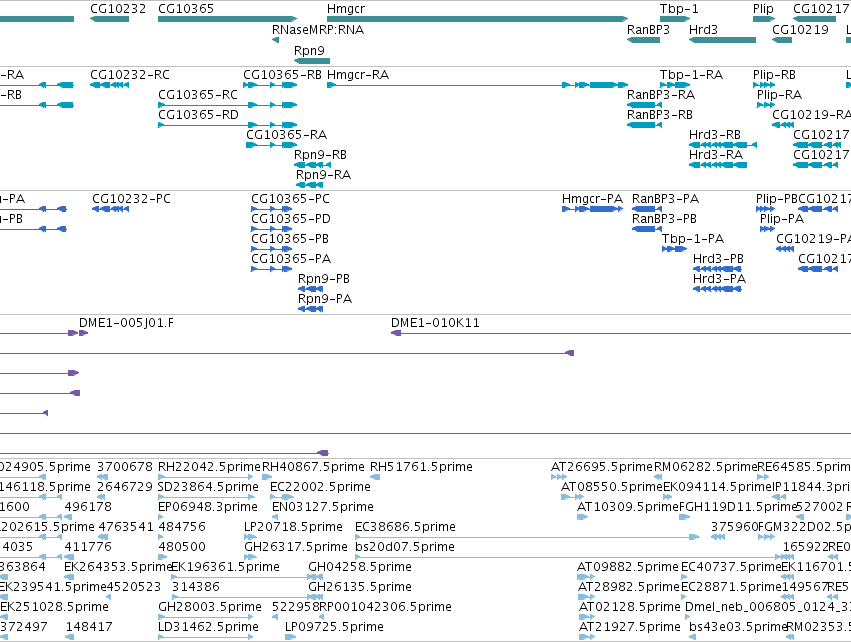Viewport: 851px width, 642px height.
Task: Select transcript CG10365-RC
Action: point(198,94)
